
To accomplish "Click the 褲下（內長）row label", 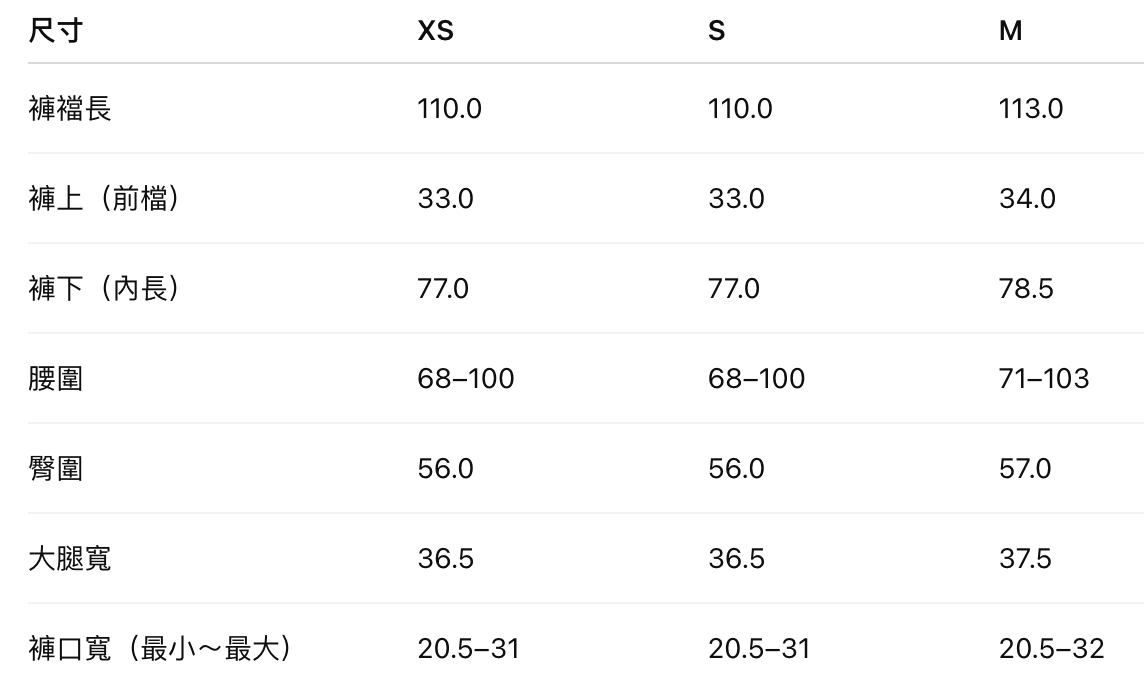I will pos(104,288).
